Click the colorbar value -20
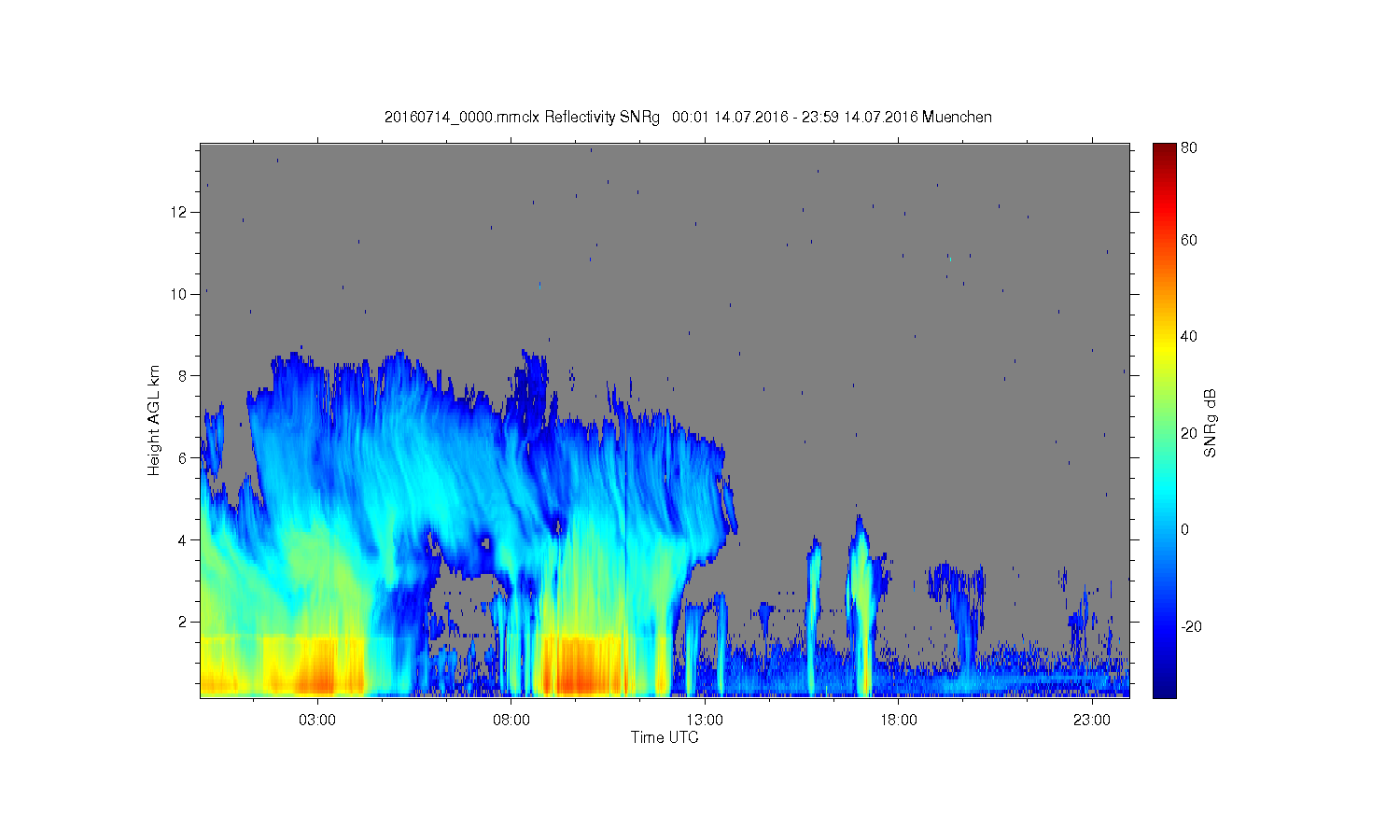 pyautogui.click(x=1191, y=626)
